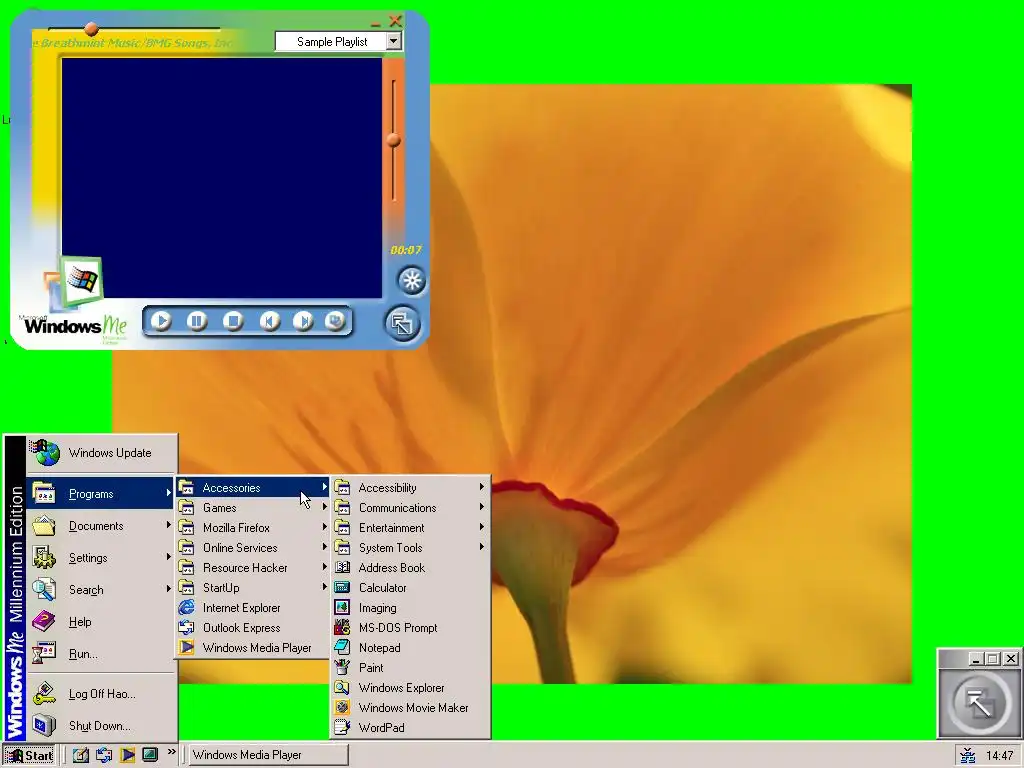
Task: Open Help from Start menu
Action: [x=102, y=622]
